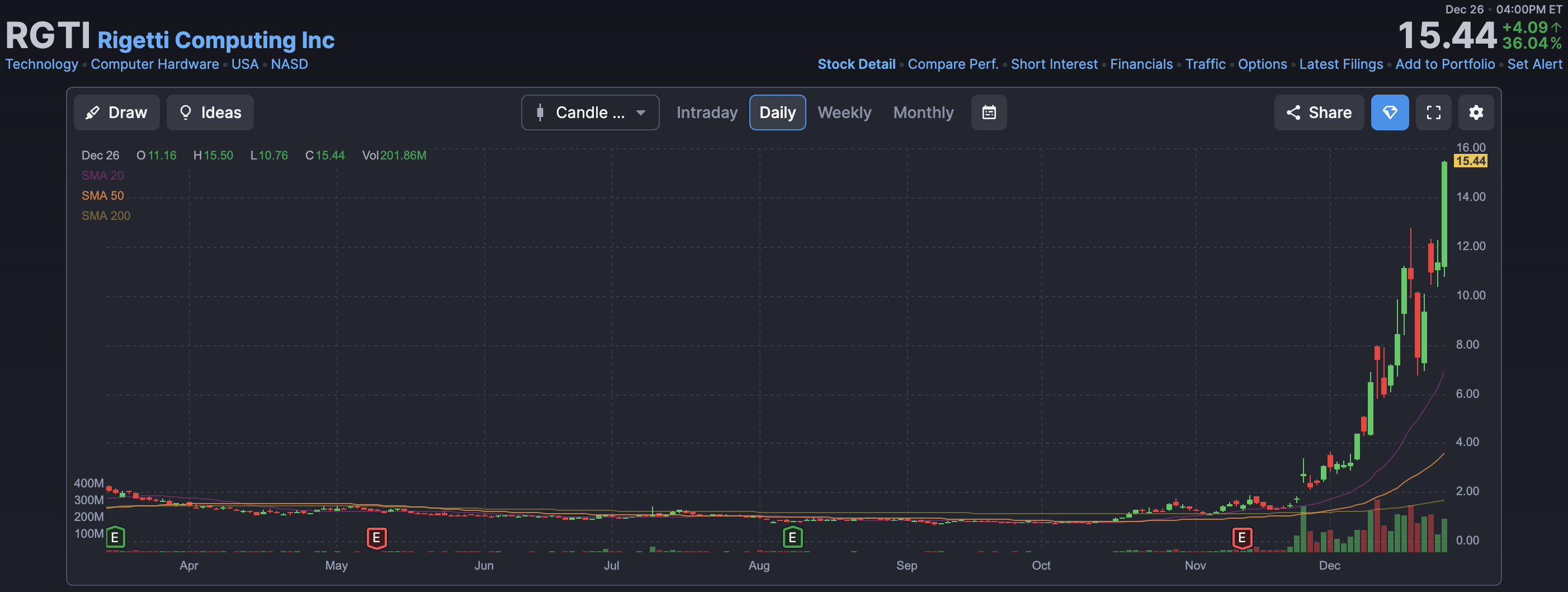The image size is (1568, 592).
Task: Click the RGTI ticker symbol
Action: click(x=48, y=35)
